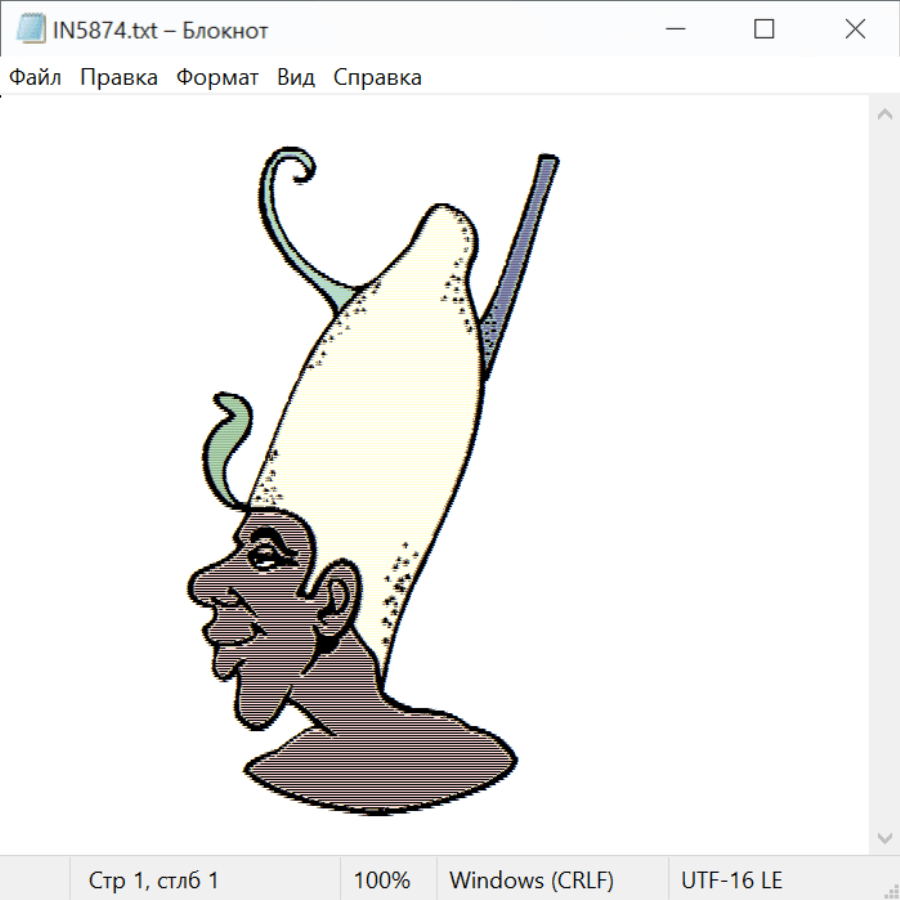This screenshot has height=900, width=900.
Task: Click the pale yellow crown in the drawing
Action: 390,400
